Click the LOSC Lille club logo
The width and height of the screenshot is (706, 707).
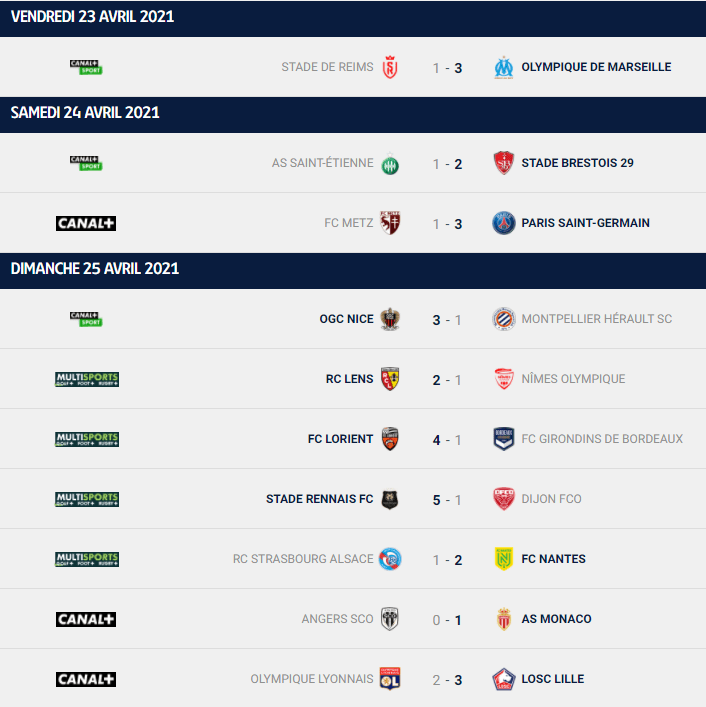pyautogui.click(x=503, y=679)
